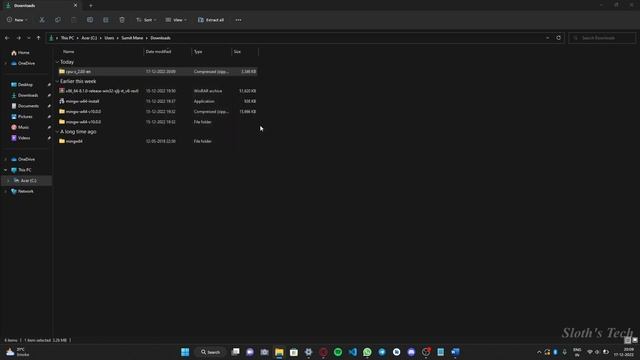Viewport: 640px width, 360px height.
Task: Open the Sort dropdown
Action: click(146, 20)
